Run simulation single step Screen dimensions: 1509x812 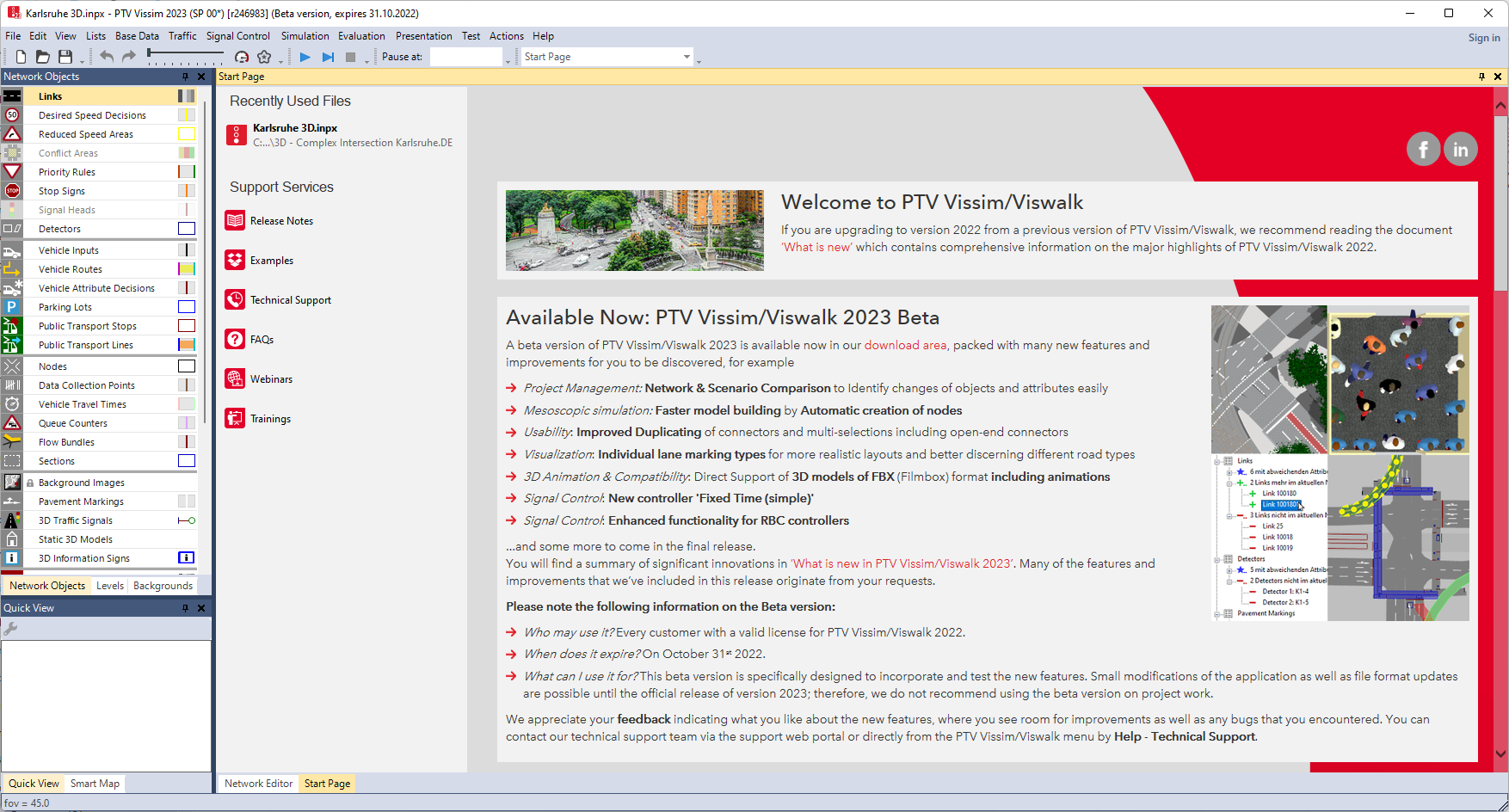[328, 57]
